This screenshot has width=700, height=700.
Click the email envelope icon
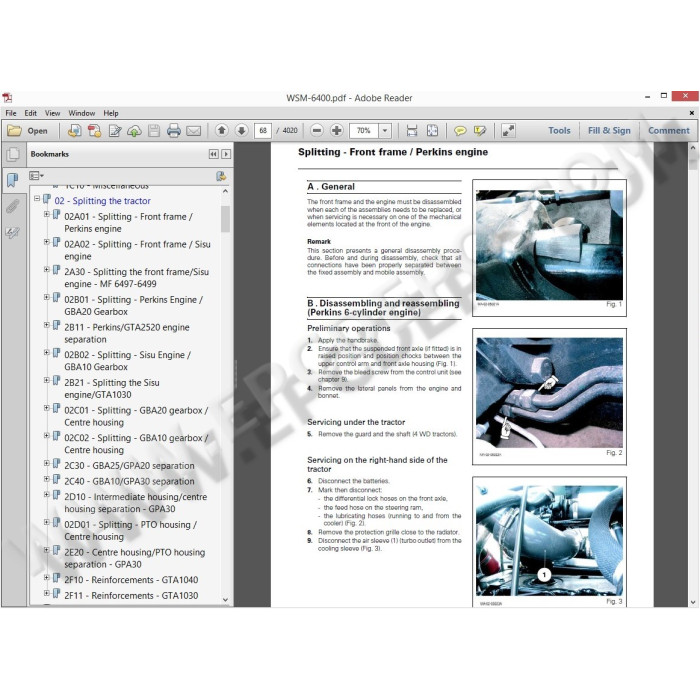click(193, 131)
